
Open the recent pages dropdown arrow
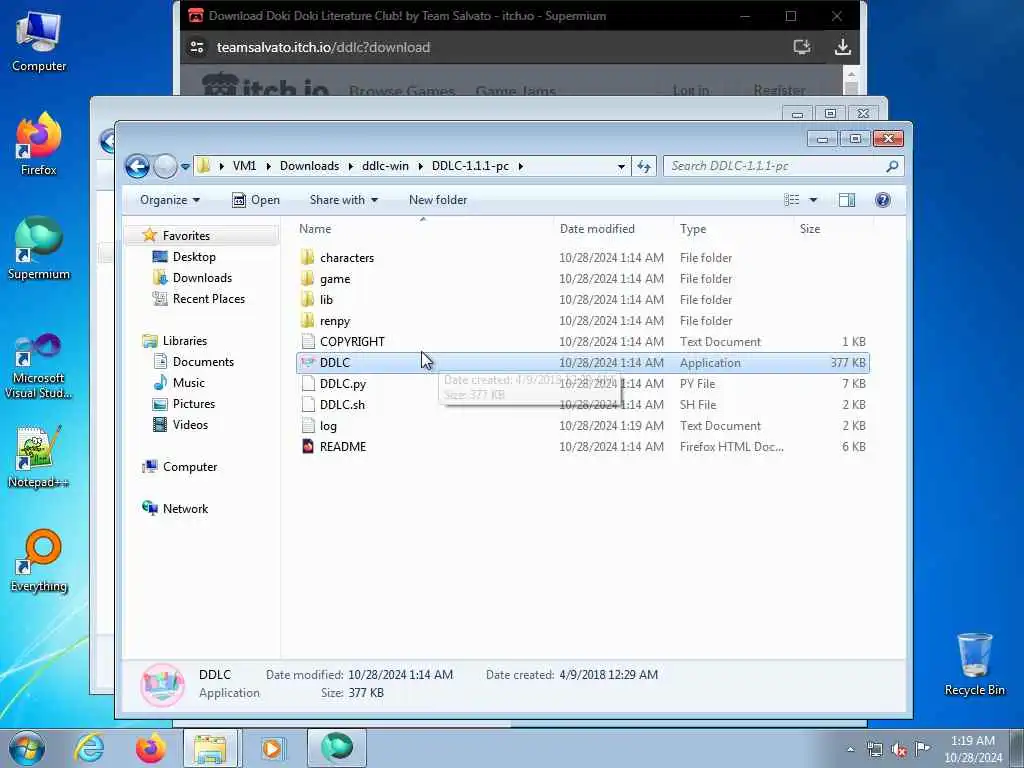pos(185,167)
